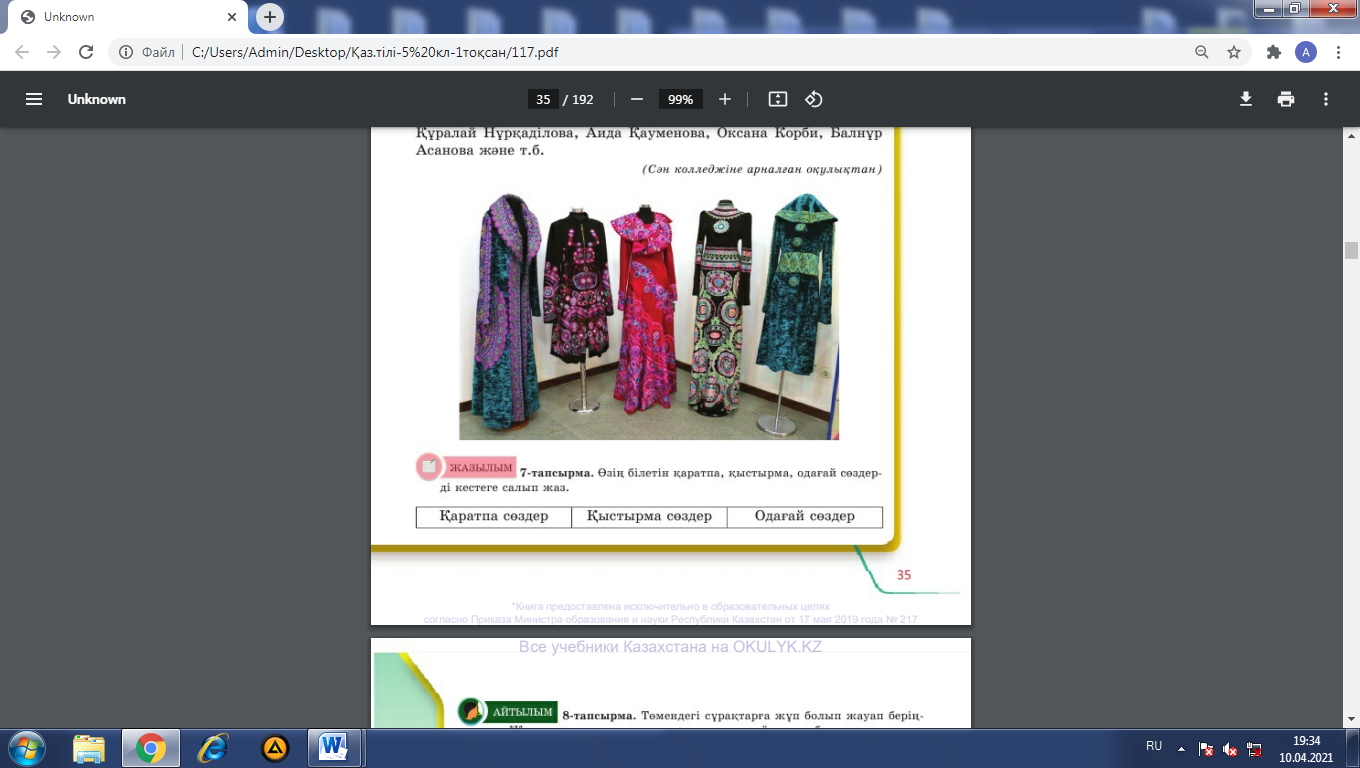Screen dimensions: 1360x768
Task: Bookmark this page with the star icon
Action: (1234, 52)
